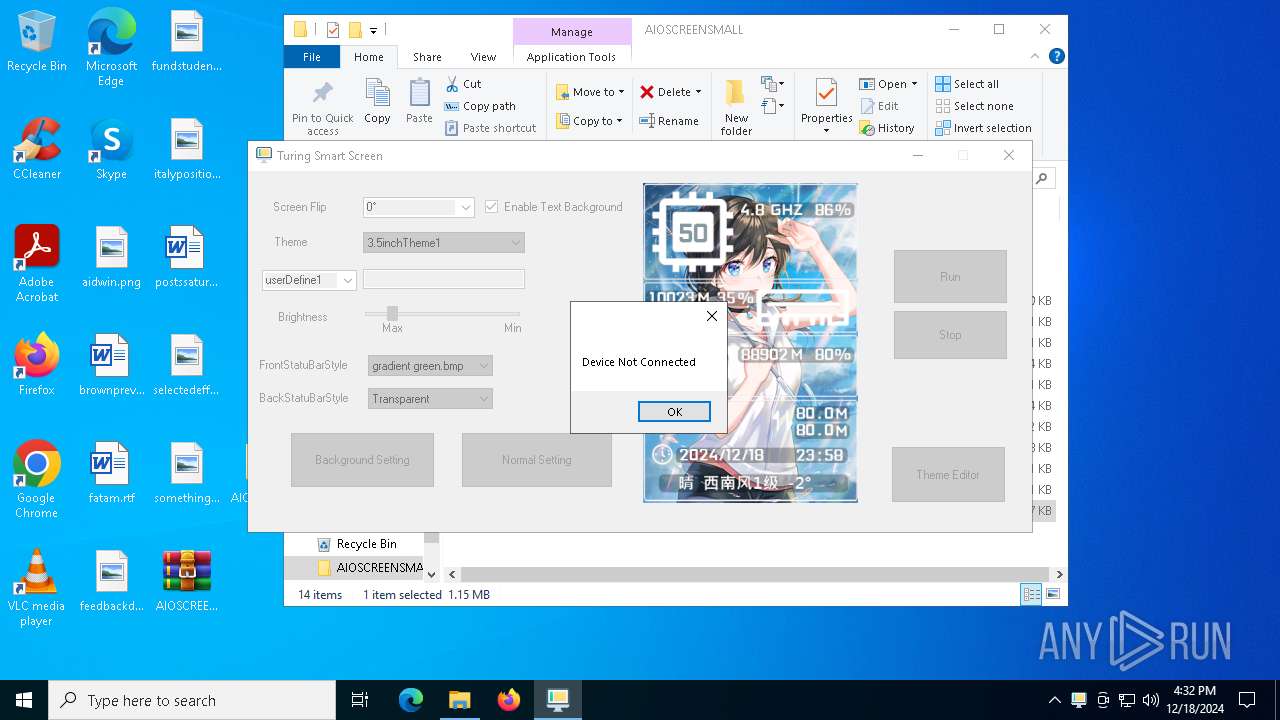Screen dimensions: 1280x720
Task: Select the Skype desktop icon
Action: [111, 149]
